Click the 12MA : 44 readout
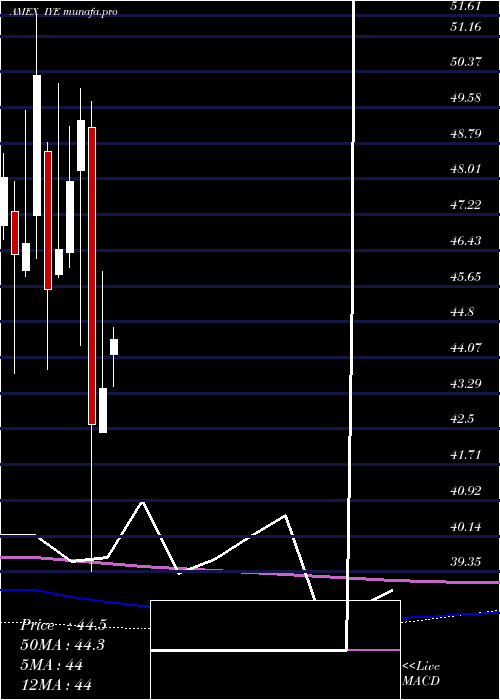Screen dimensions: 500x700 (x=56, y=684)
